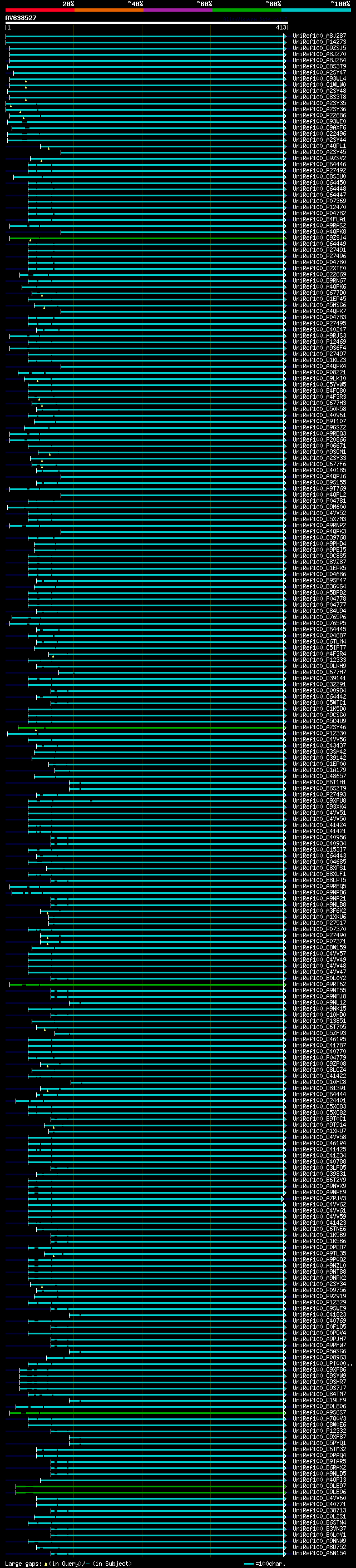Viewport: 356px width, 1568px height.
Task: Click the green alignment bar for UniRef100_Q9ZSJ4
Action: click(x=147, y=238)
